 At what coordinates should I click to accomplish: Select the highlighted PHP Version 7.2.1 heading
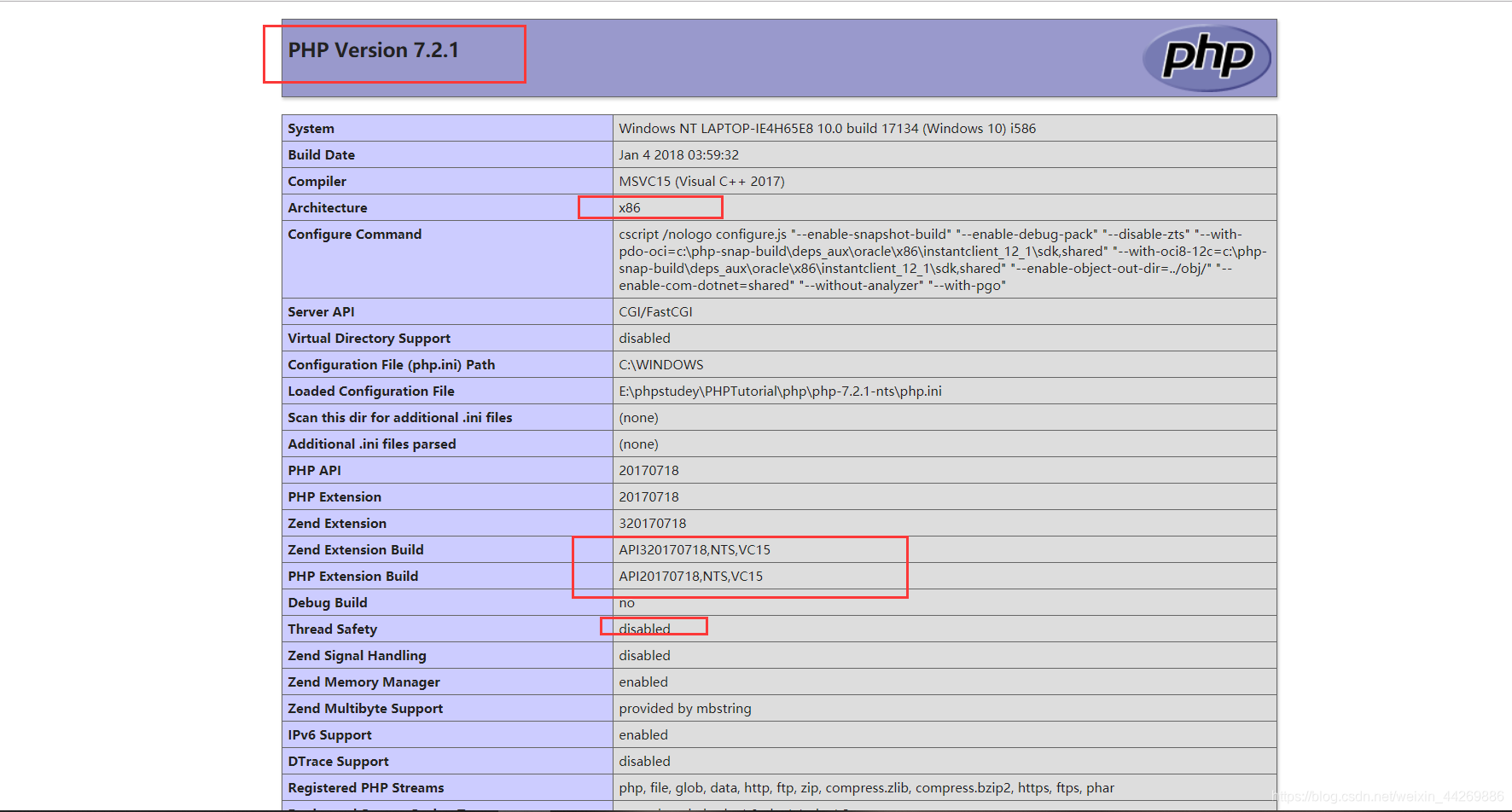(x=373, y=49)
